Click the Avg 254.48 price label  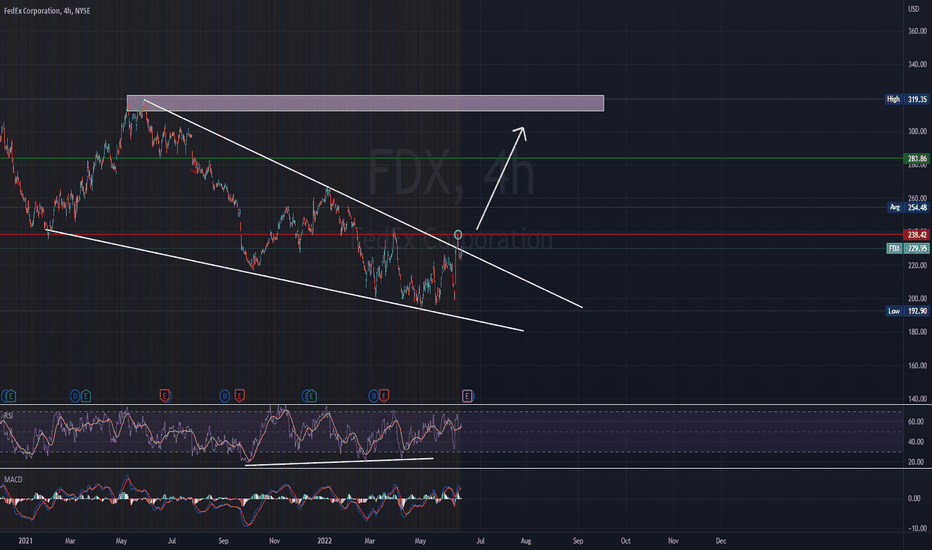(908, 208)
